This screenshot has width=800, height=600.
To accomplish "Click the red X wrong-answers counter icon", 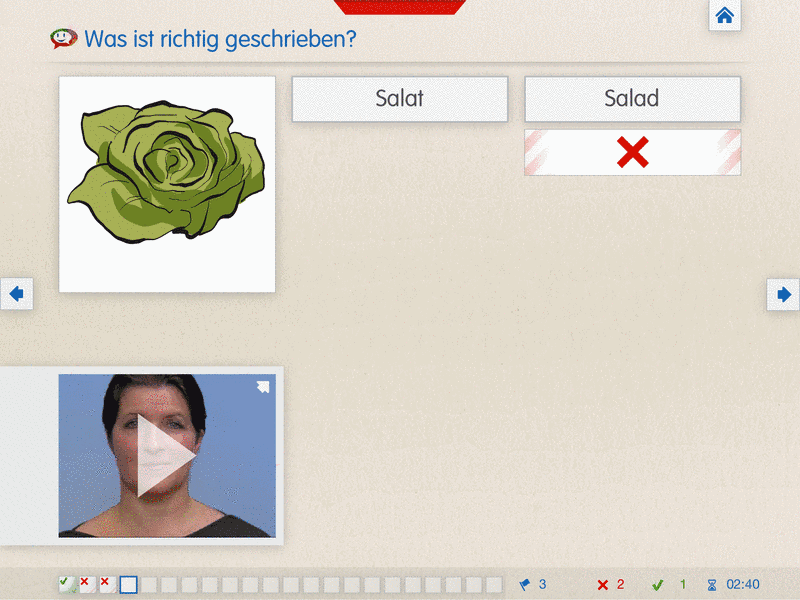I will pos(602,585).
